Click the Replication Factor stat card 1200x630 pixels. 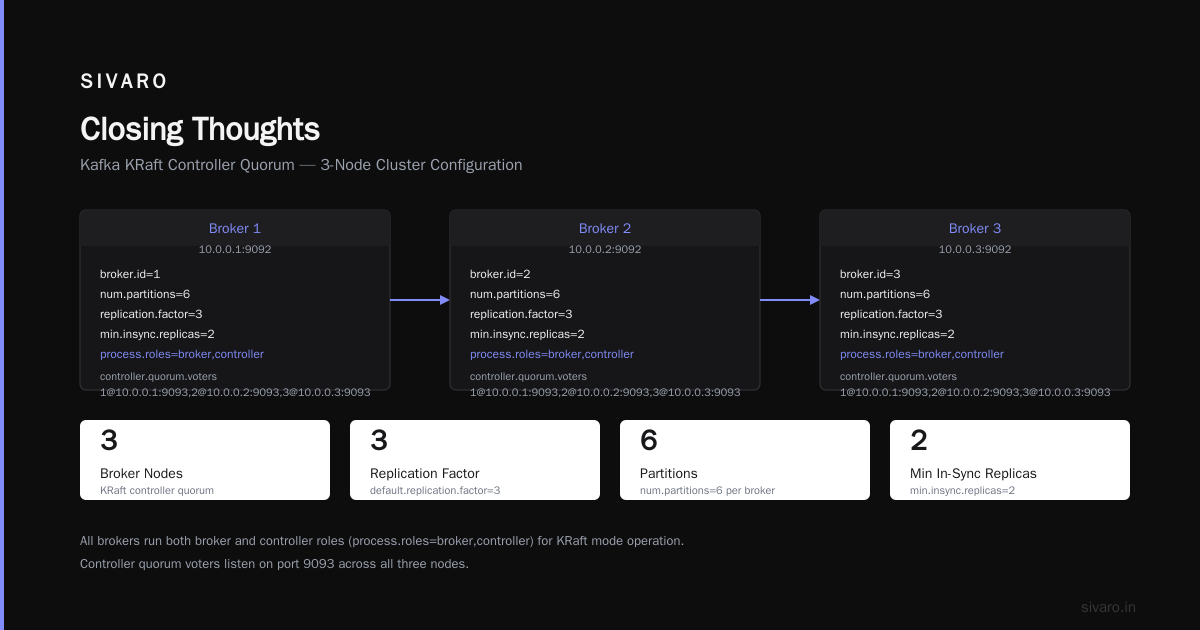(x=475, y=460)
